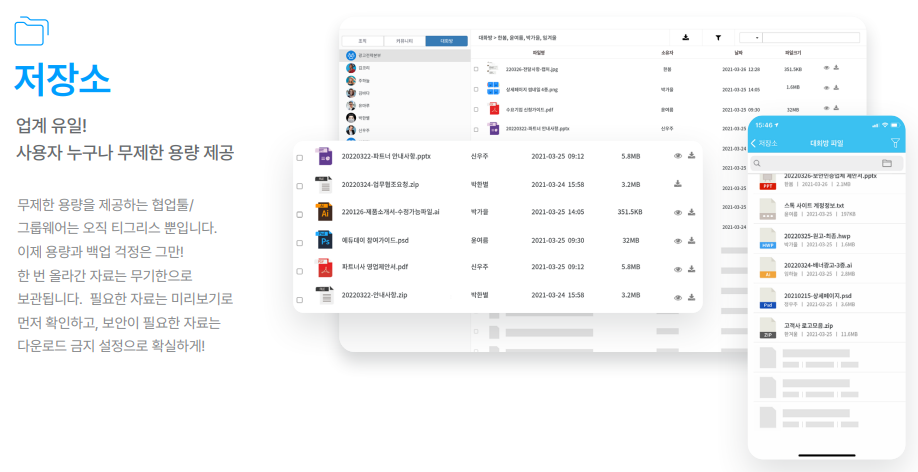Screen dimensions: 918x472
Task: Click the blue folder logo above 저장소
Action: (x=32, y=31)
